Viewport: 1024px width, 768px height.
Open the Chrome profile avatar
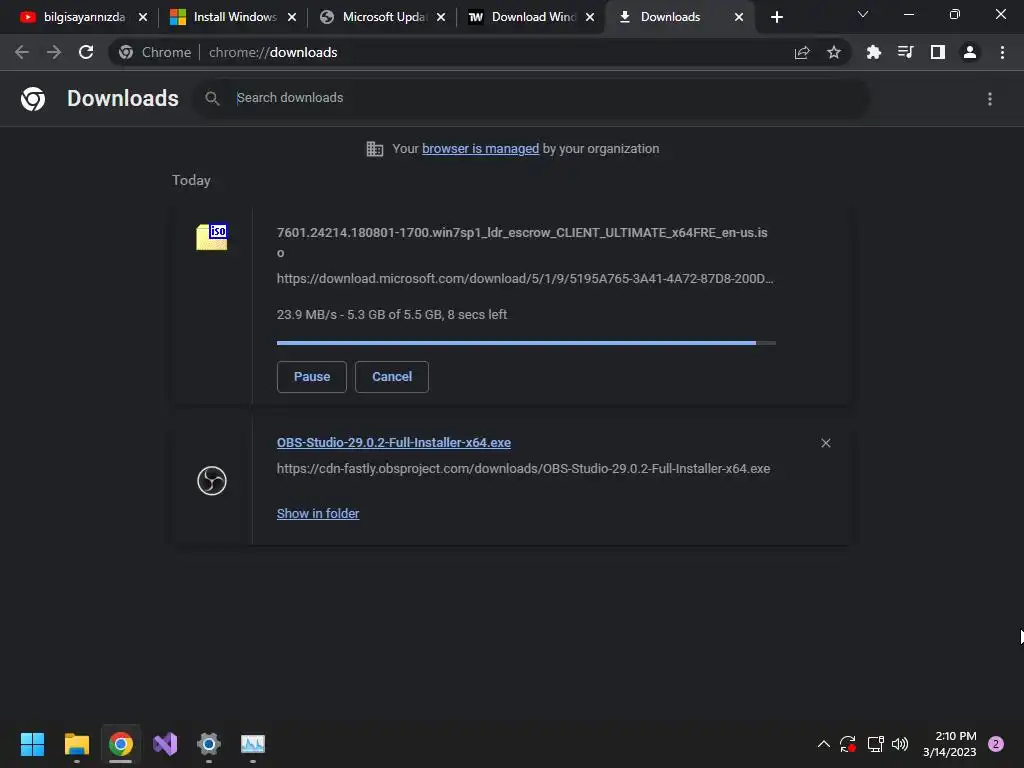click(x=970, y=52)
